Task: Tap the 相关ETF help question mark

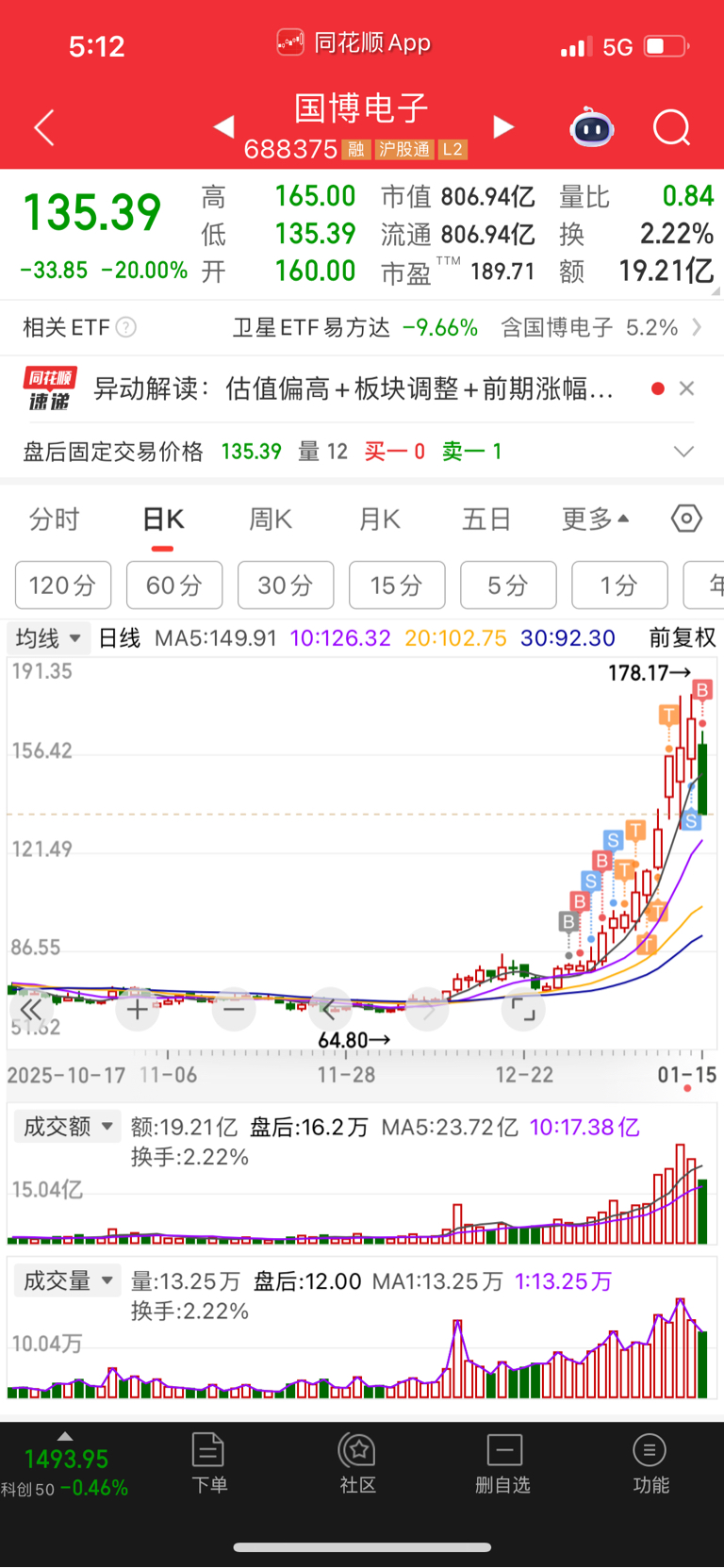Action: [x=125, y=327]
